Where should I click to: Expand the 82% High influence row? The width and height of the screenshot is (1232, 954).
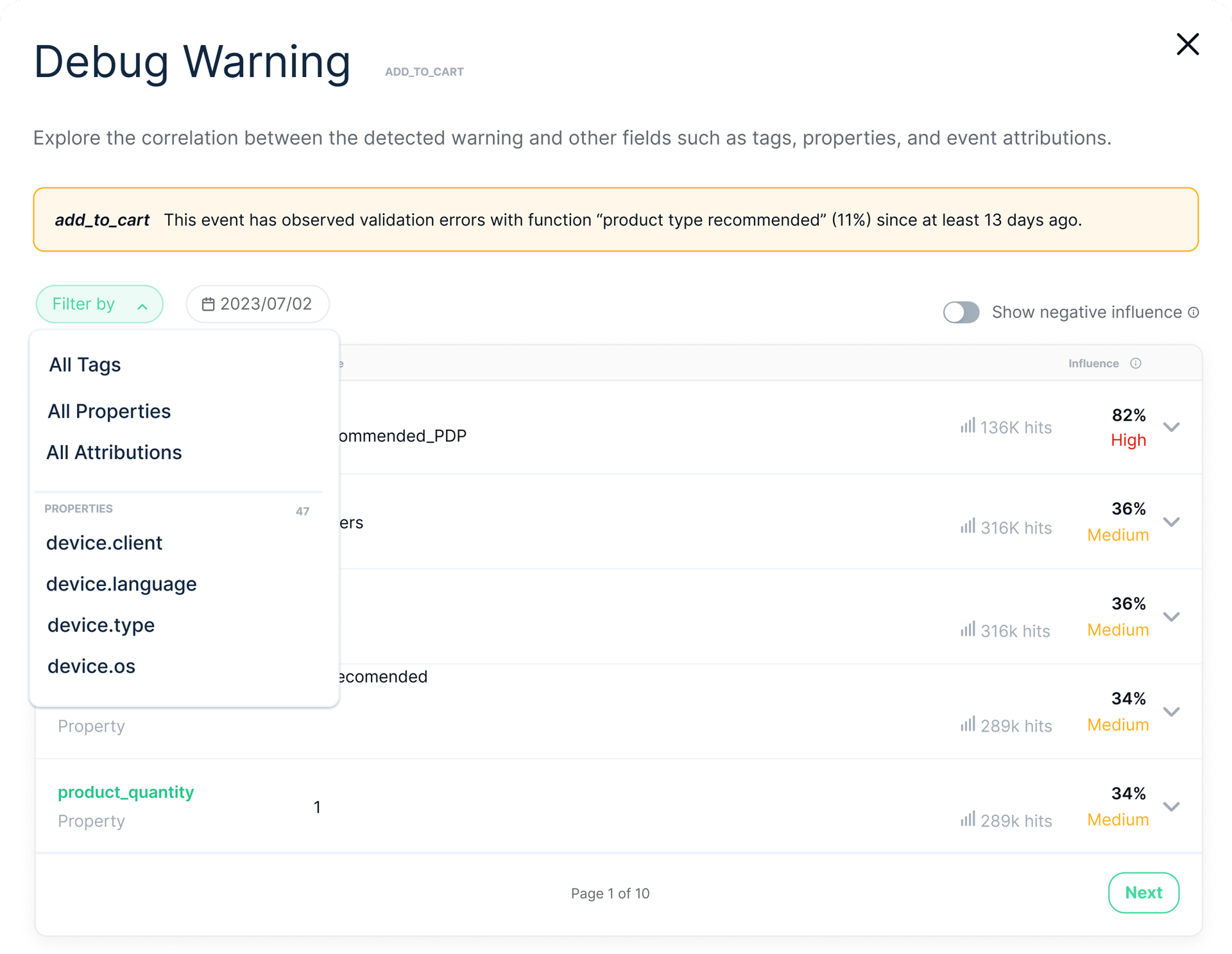(x=1172, y=427)
